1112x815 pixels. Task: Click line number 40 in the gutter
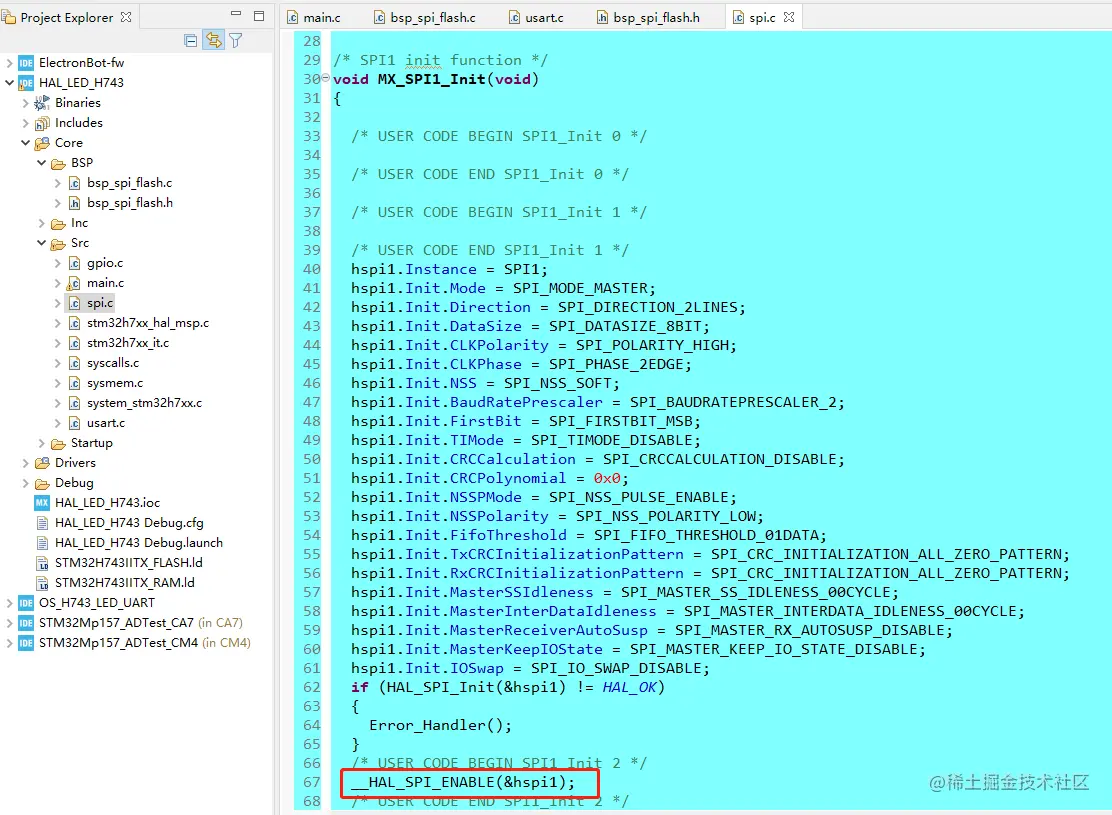point(311,269)
